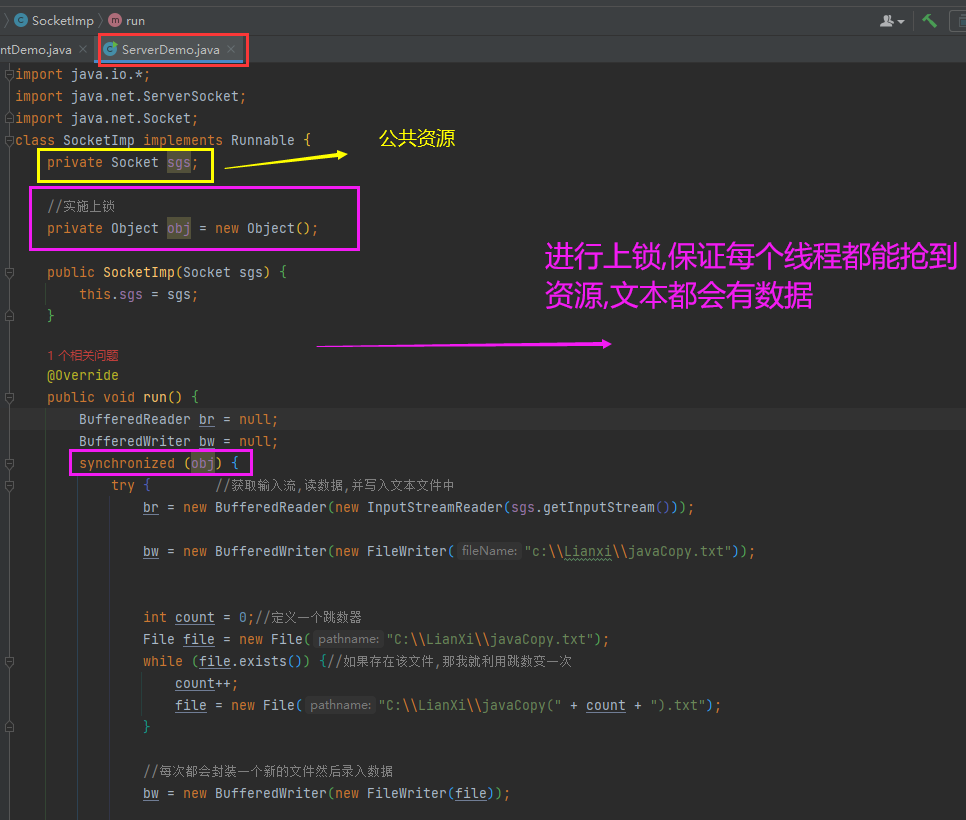Screen dimensions: 966x820
Task: Click the green Build Project hammer icon
Action: (x=929, y=21)
